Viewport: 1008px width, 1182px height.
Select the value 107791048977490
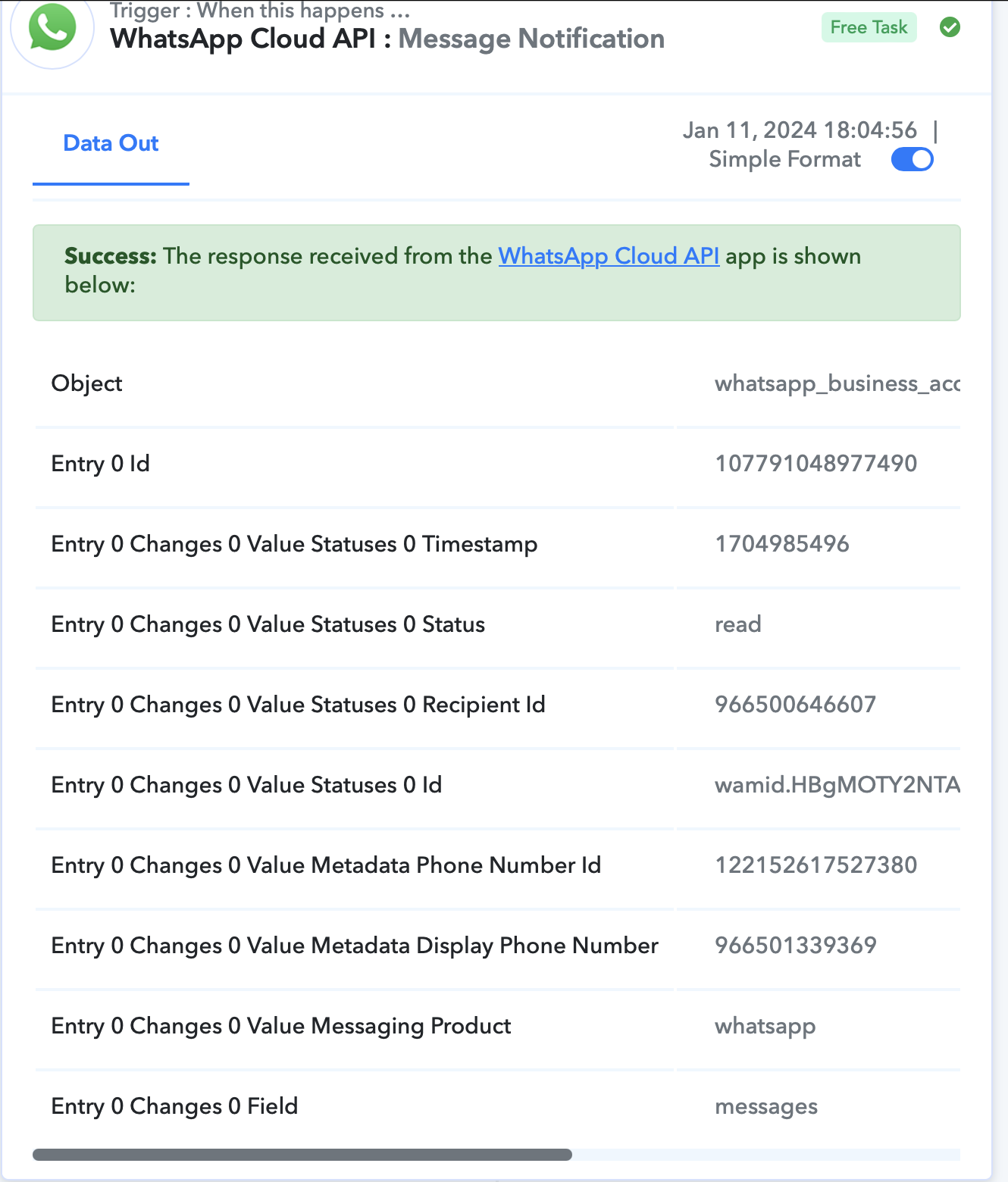pos(816,464)
